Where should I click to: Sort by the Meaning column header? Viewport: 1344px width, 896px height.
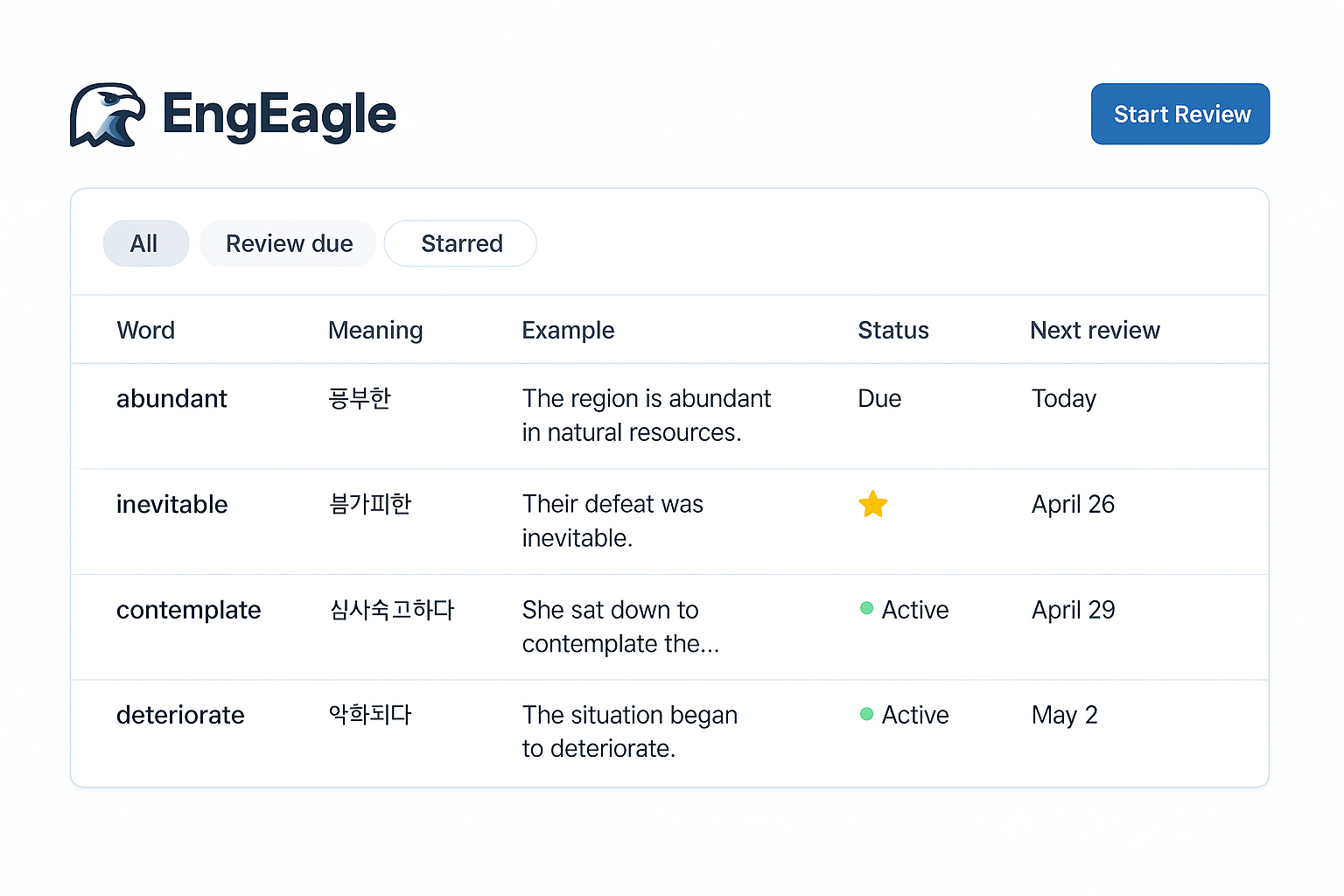point(375,330)
